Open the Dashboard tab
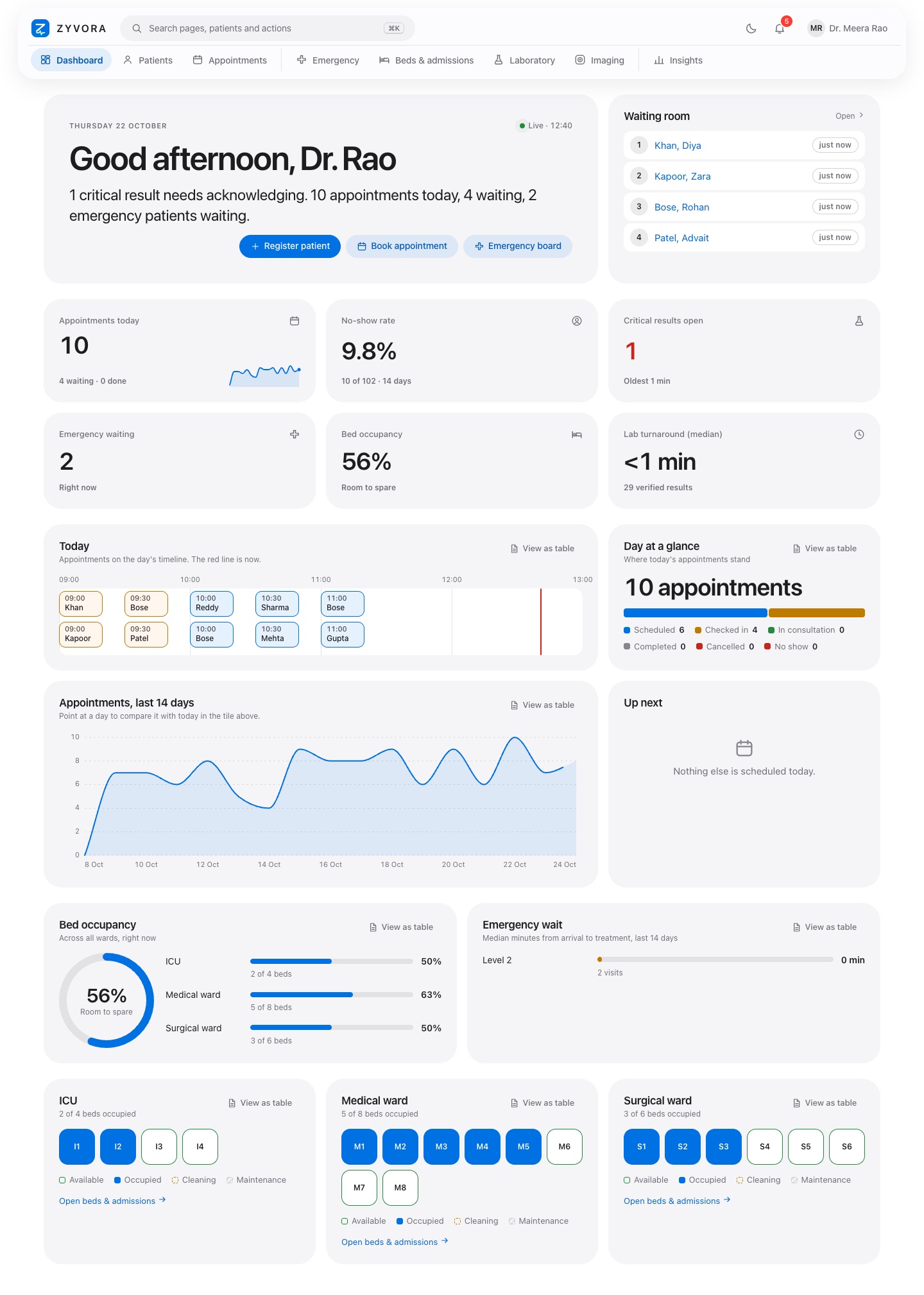 (71, 60)
